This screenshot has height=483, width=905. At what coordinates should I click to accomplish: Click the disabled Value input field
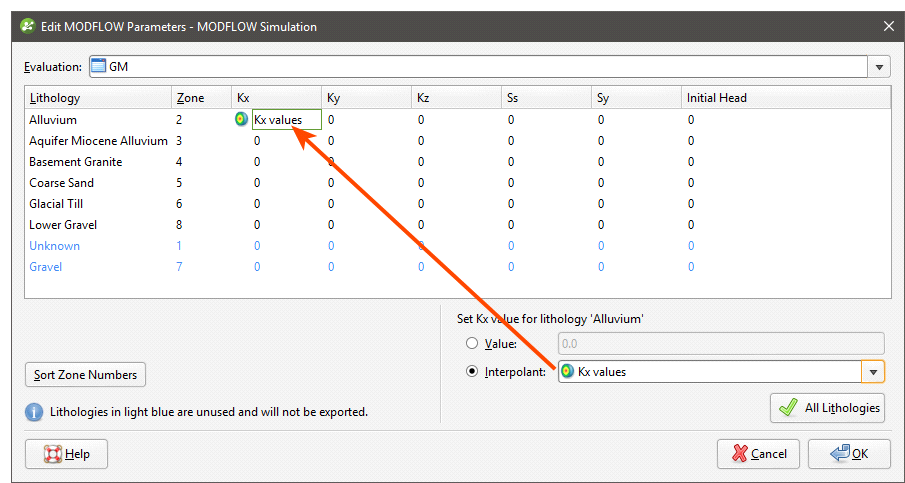point(721,343)
